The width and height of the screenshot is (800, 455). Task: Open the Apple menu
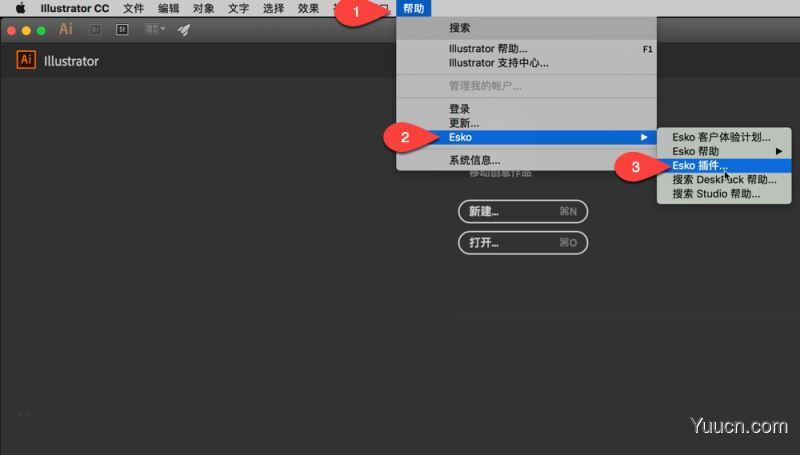20,8
